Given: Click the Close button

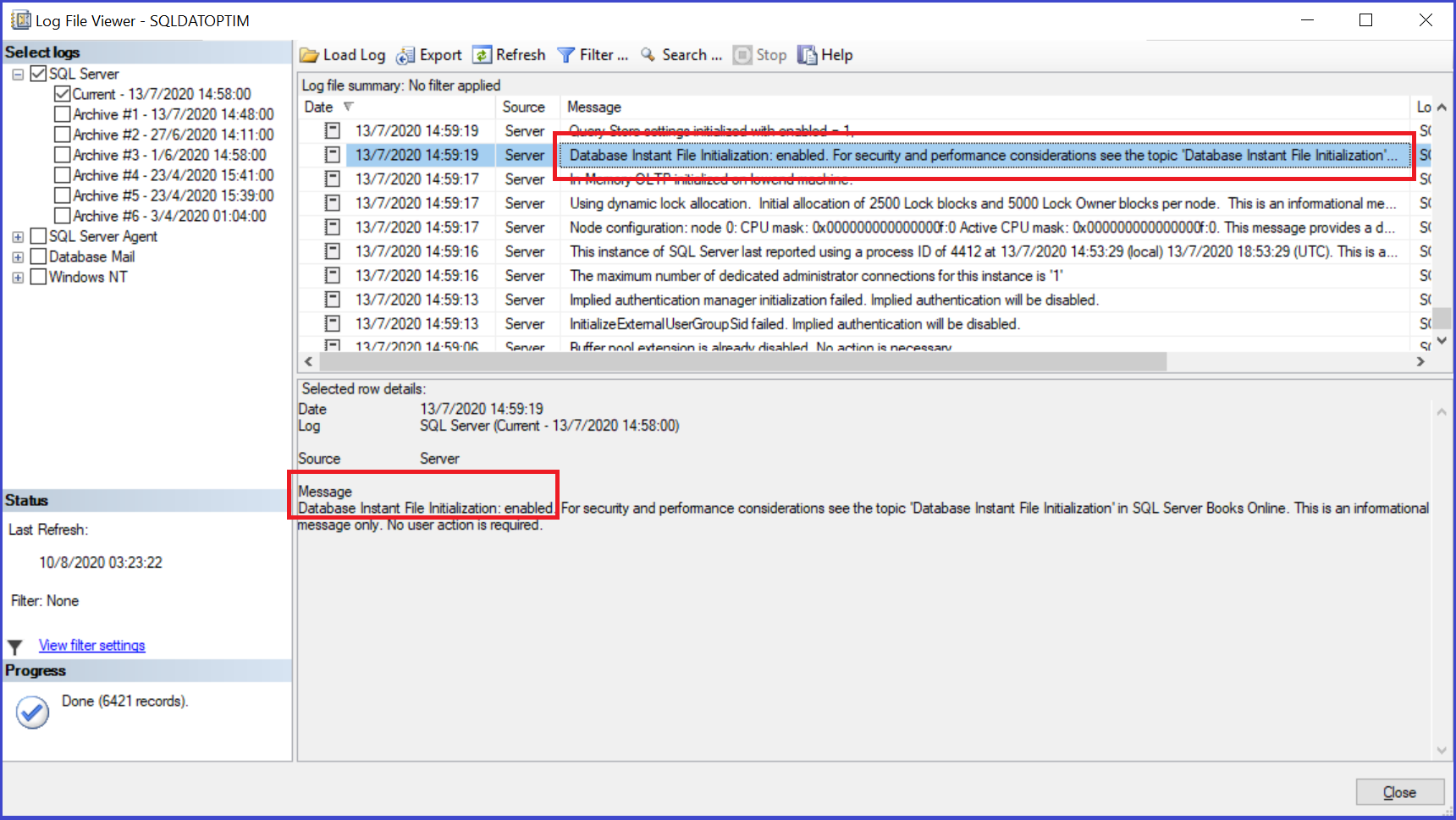Looking at the screenshot, I should pyautogui.click(x=1399, y=792).
